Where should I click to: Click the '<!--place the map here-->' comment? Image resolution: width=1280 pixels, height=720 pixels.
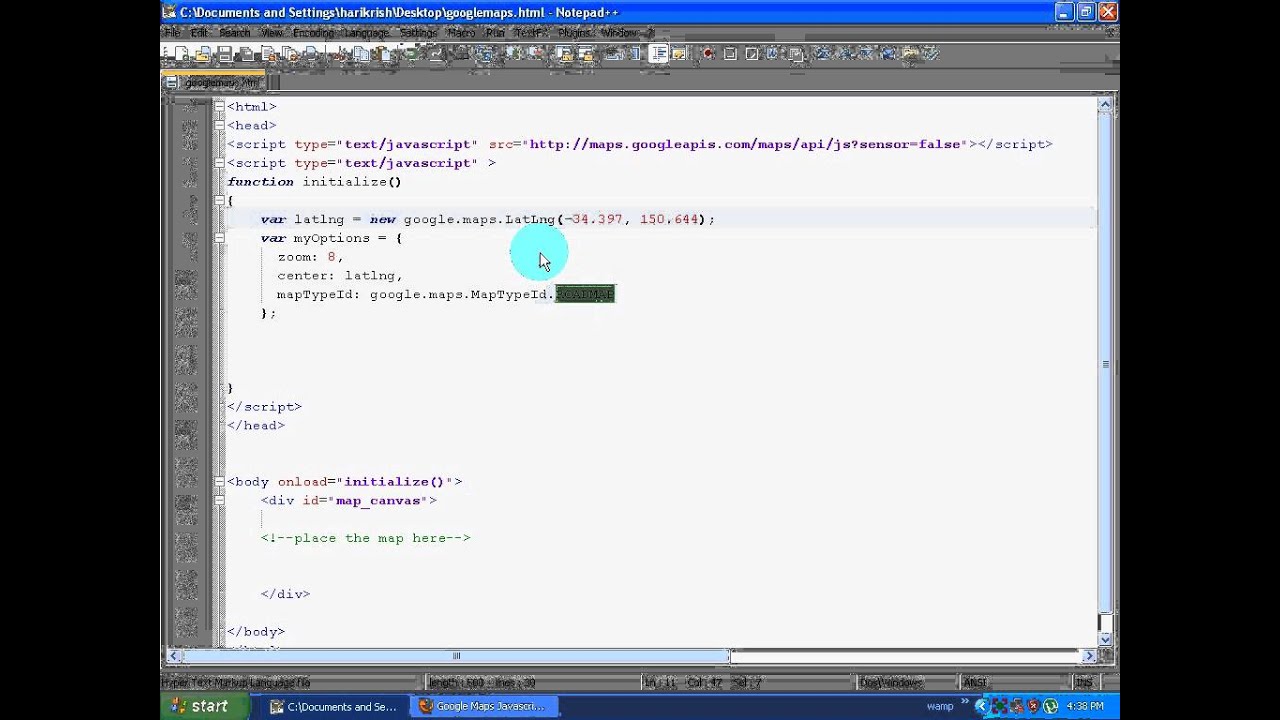coord(365,538)
